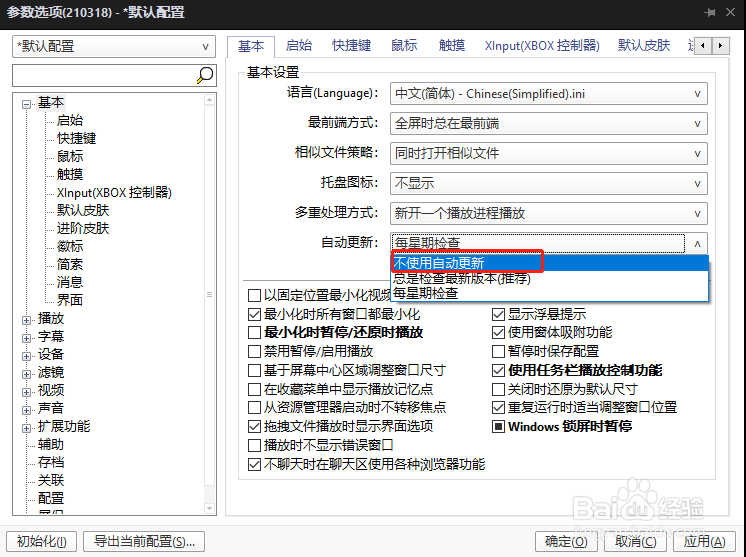Enable 播放时不显示错误窗口

coord(255,446)
